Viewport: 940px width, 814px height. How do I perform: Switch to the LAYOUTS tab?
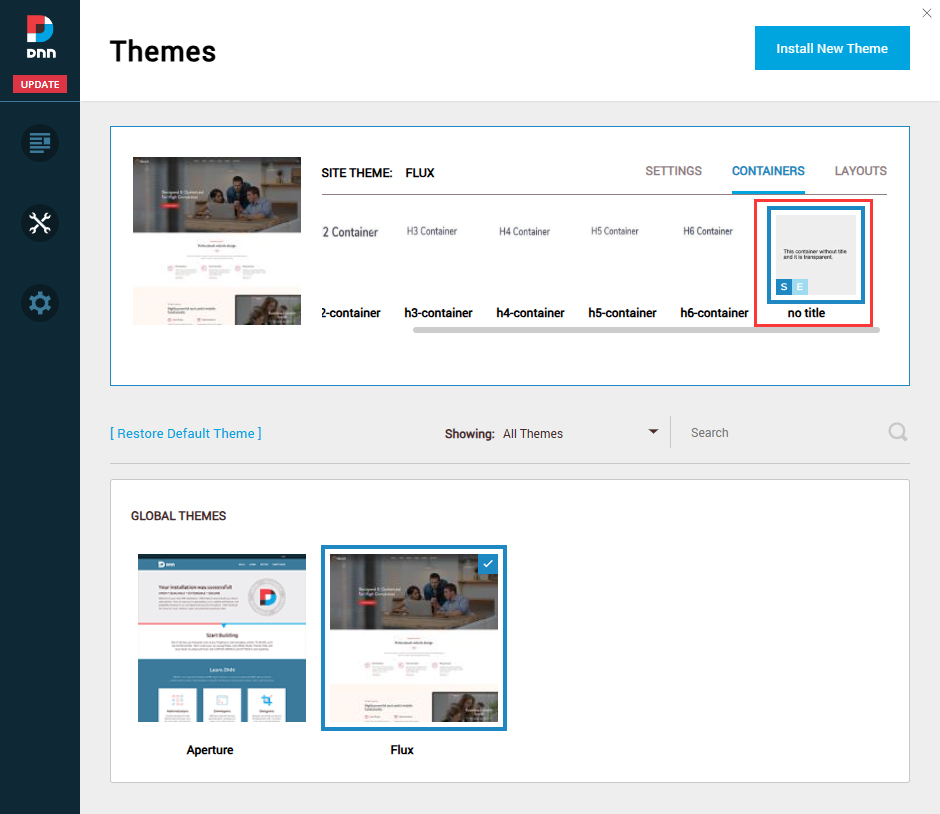tap(860, 171)
